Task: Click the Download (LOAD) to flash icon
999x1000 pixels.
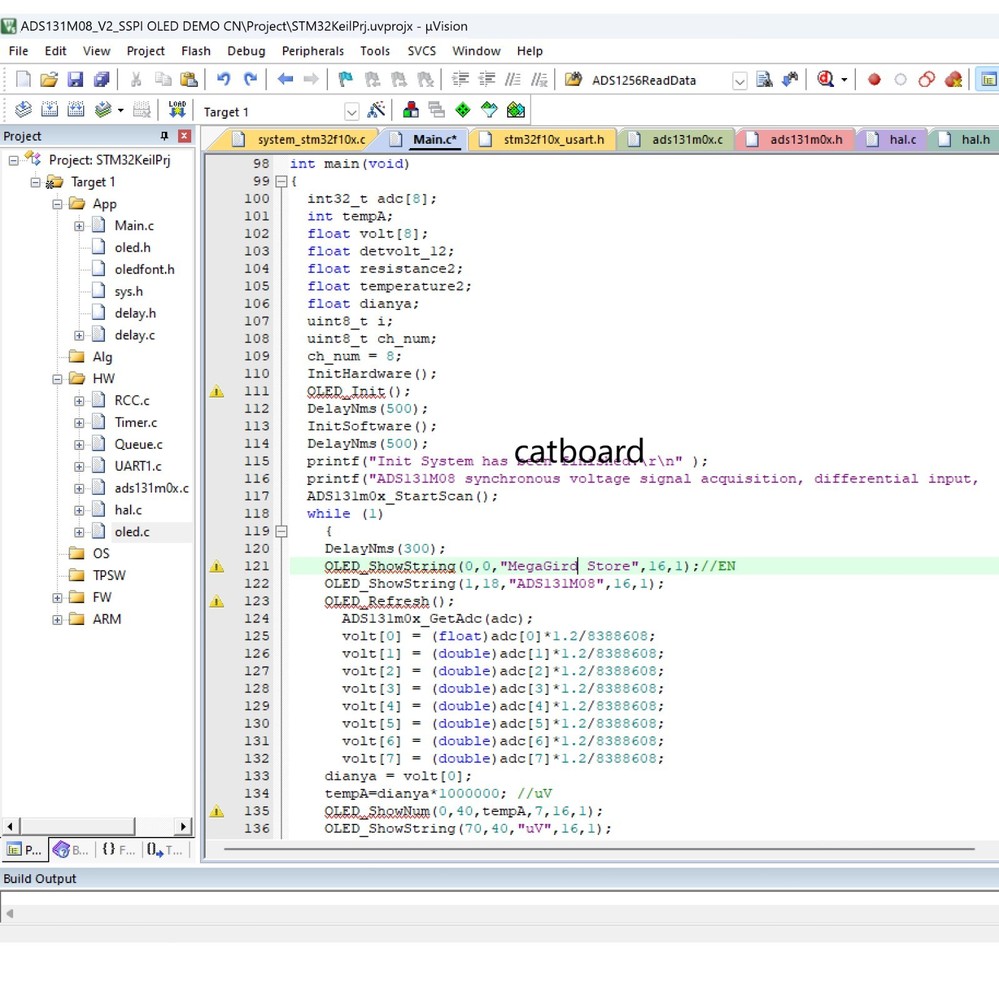Action: tap(177, 110)
